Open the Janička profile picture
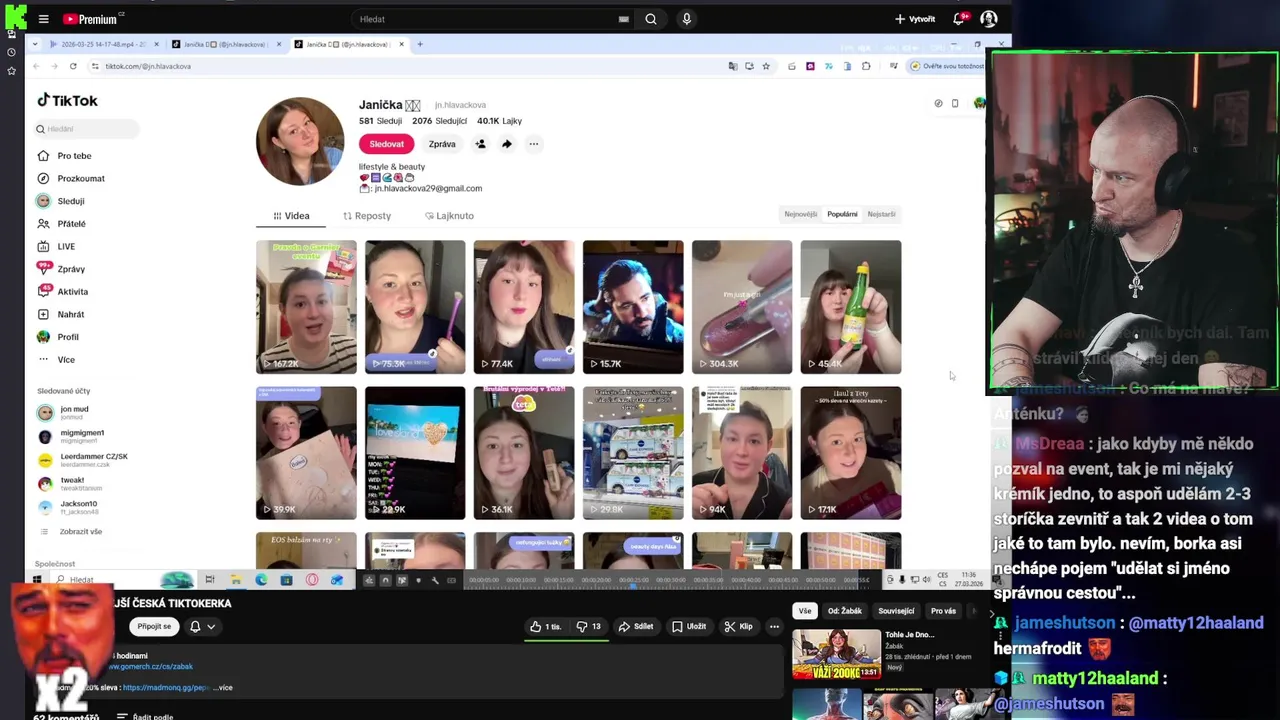The width and height of the screenshot is (1280, 720). tap(300, 141)
